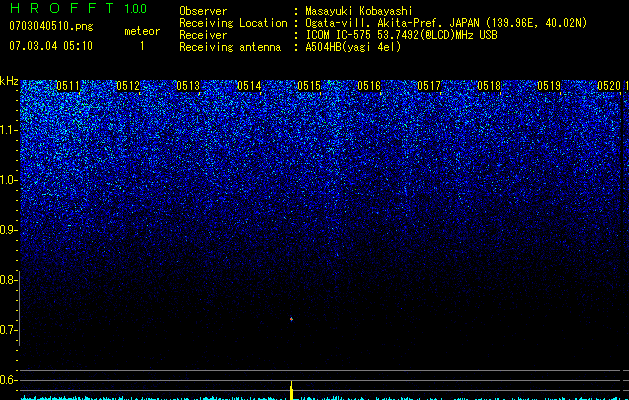
Task: Click the red meteor echo dot in spectrogram
Action: click(x=291, y=319)
